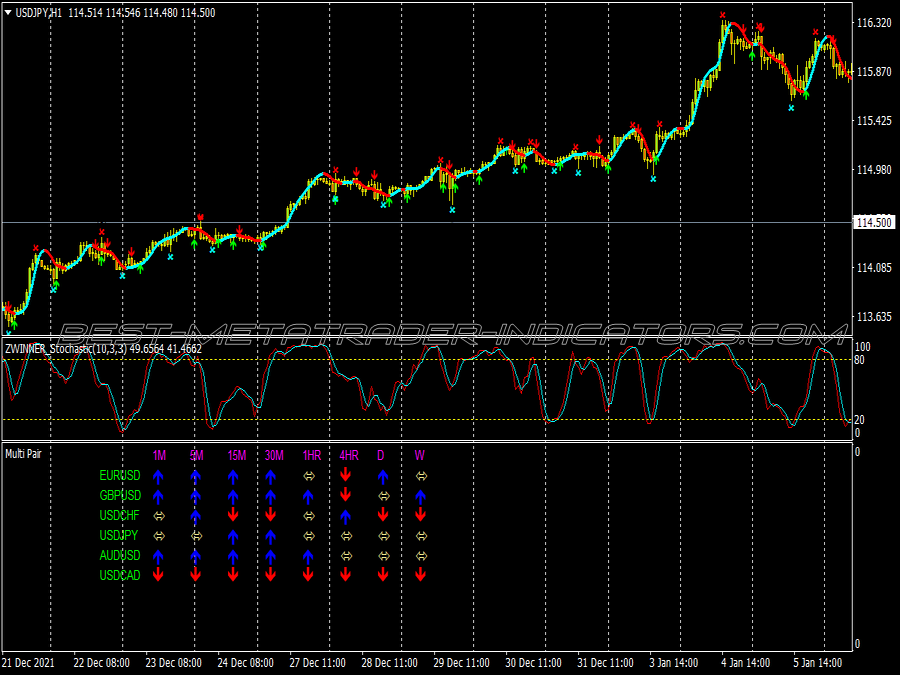The image size is (900, 675).
Task: Click USDCAD 30M red down arrow
Action: pyautogui.click(x=271, y=575)
